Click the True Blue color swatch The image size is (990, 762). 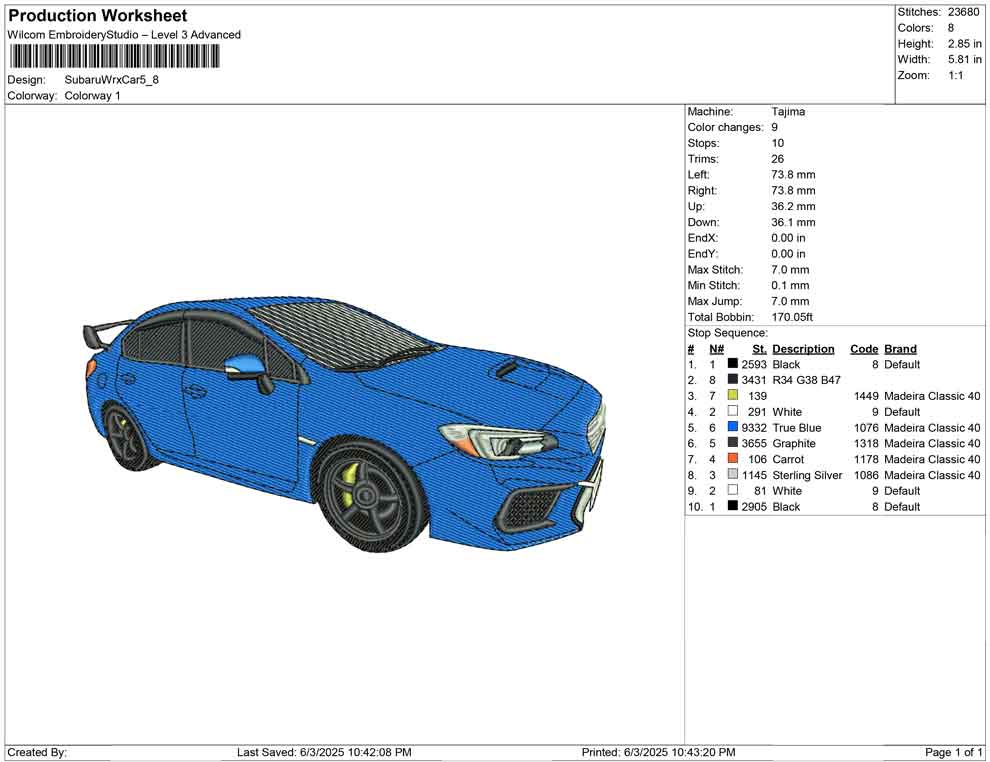tap(733, 428)
